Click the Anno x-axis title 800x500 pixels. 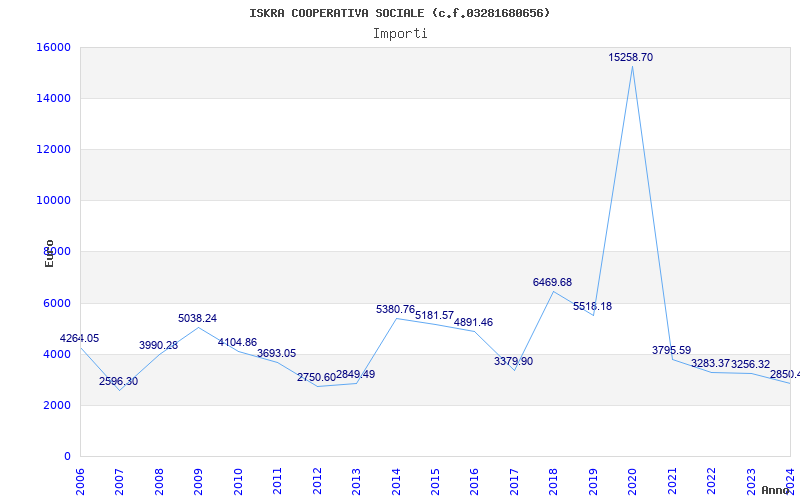pos(776,490)
